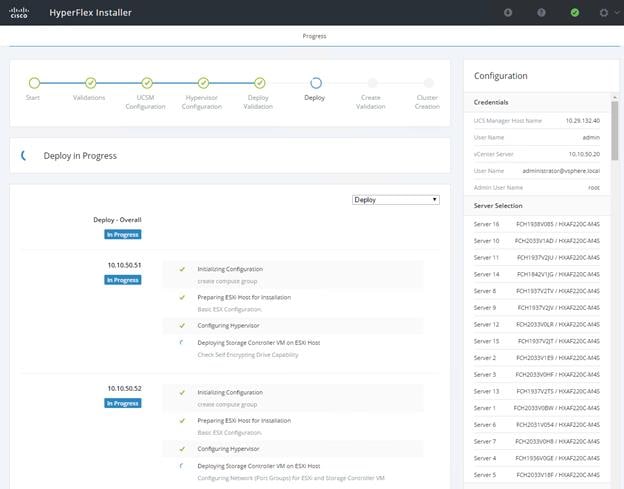Viewport: 624px width, 489px height.
Task: Click the Server 16 row
Action: click(536, 224)
